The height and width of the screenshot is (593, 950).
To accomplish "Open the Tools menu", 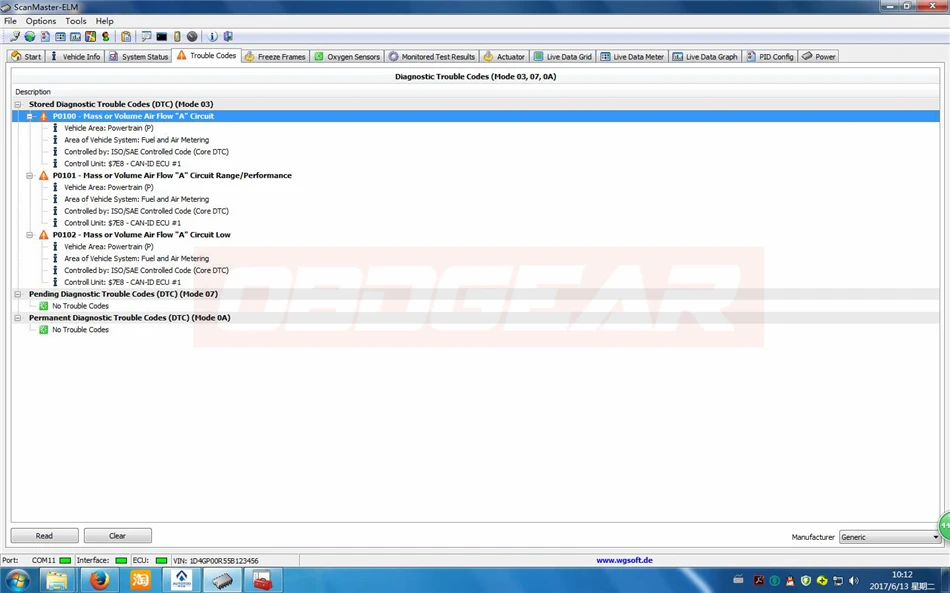I will 76,21.
